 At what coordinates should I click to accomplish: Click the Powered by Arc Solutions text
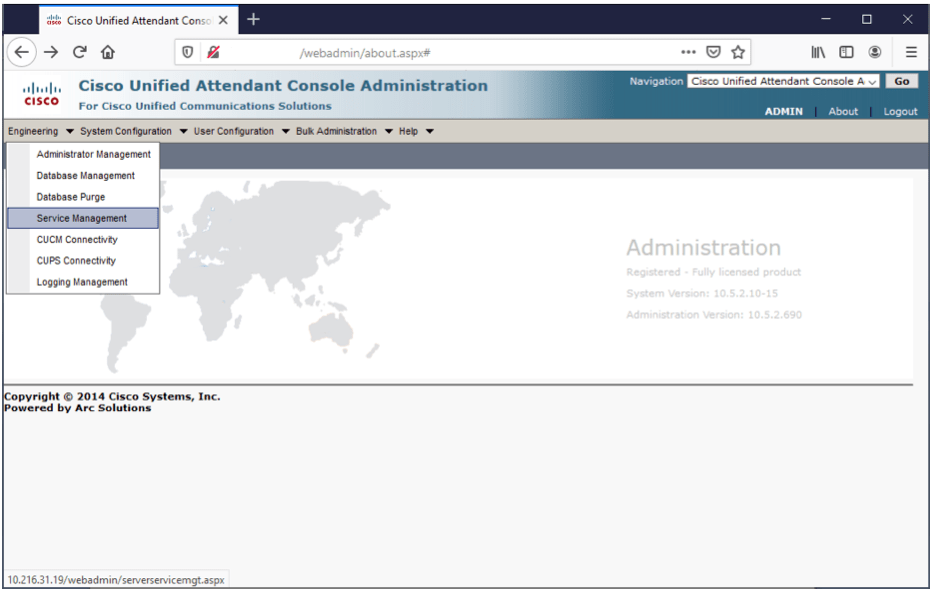[78, 408]
